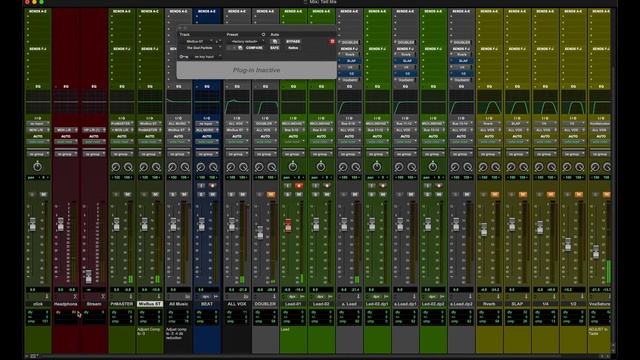640x360 pixels.
Task: Open the DOUBLER send on a.Lead.dp1 track
Action: tap(406, 42)
